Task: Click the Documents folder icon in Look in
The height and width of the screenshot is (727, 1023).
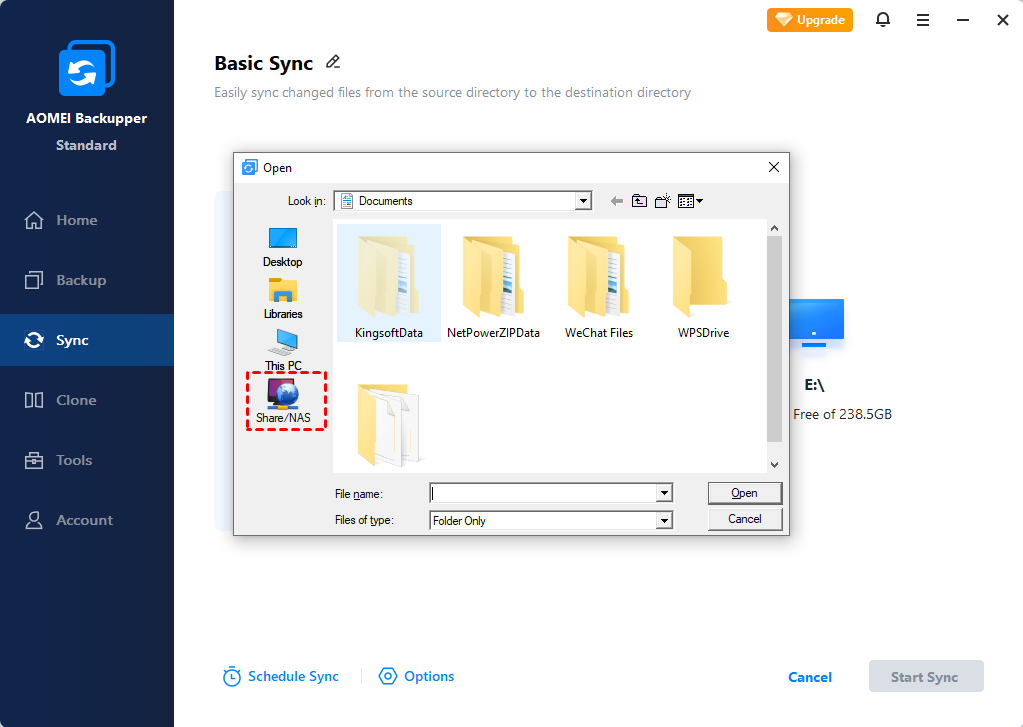Action: point(347,201)
